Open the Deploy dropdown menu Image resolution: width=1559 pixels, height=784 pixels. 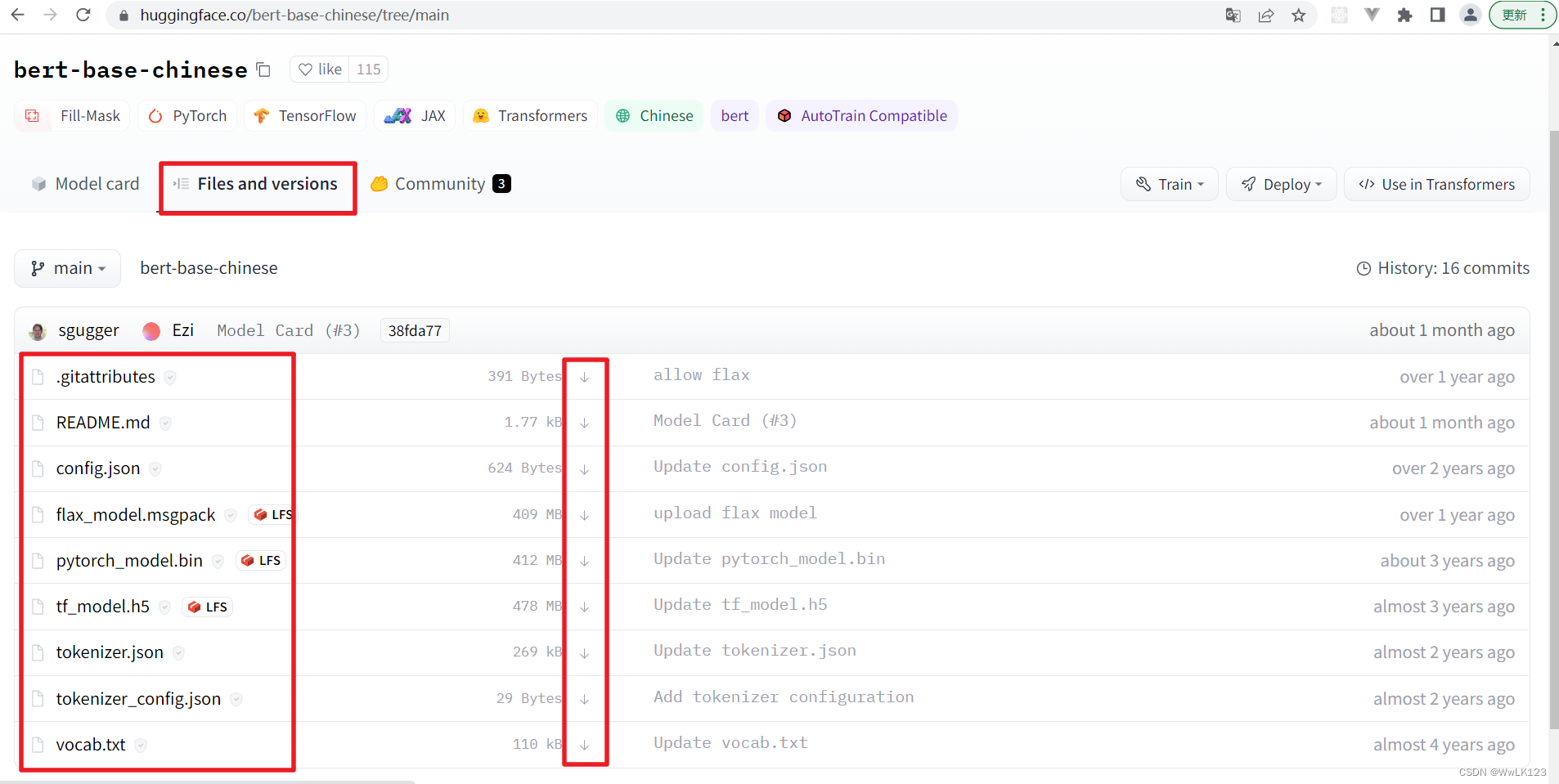(x=1280, y=184)
